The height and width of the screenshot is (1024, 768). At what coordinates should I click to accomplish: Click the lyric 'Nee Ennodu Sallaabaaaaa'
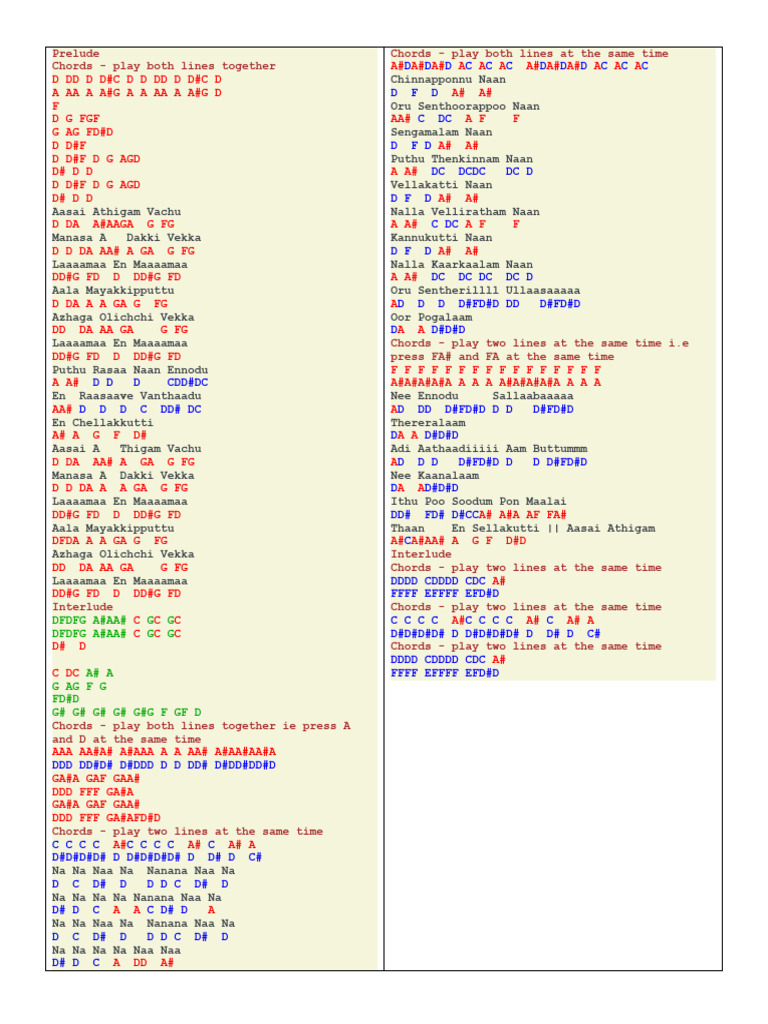[x=482, y=396]
